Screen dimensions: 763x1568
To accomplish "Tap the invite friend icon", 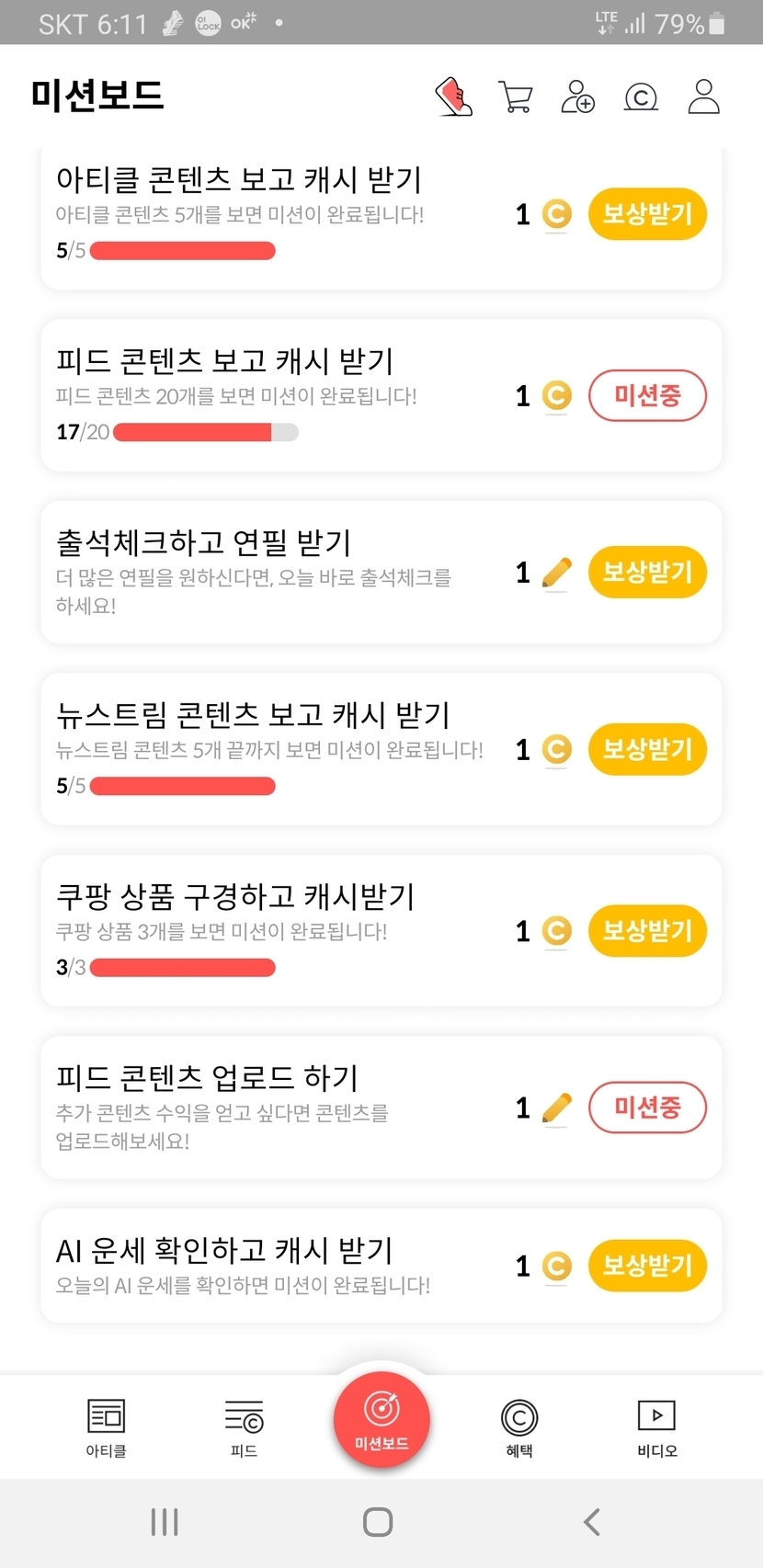I will pos(577,97).
